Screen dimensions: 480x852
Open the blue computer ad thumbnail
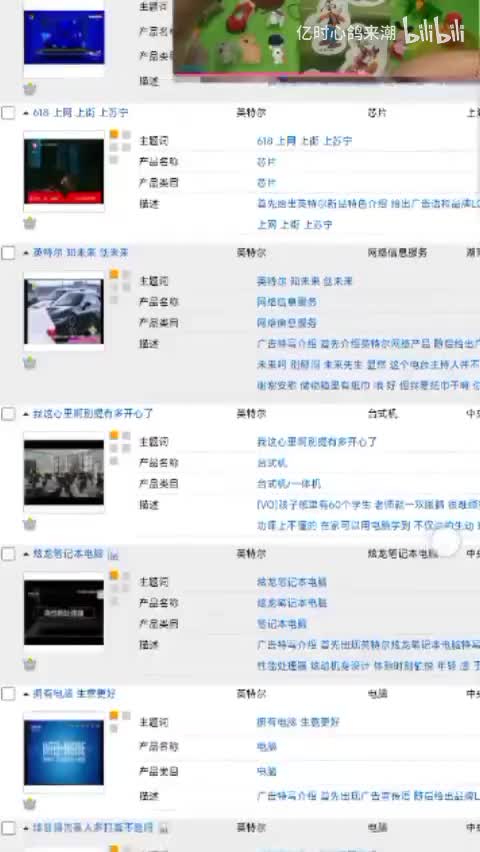64,752
